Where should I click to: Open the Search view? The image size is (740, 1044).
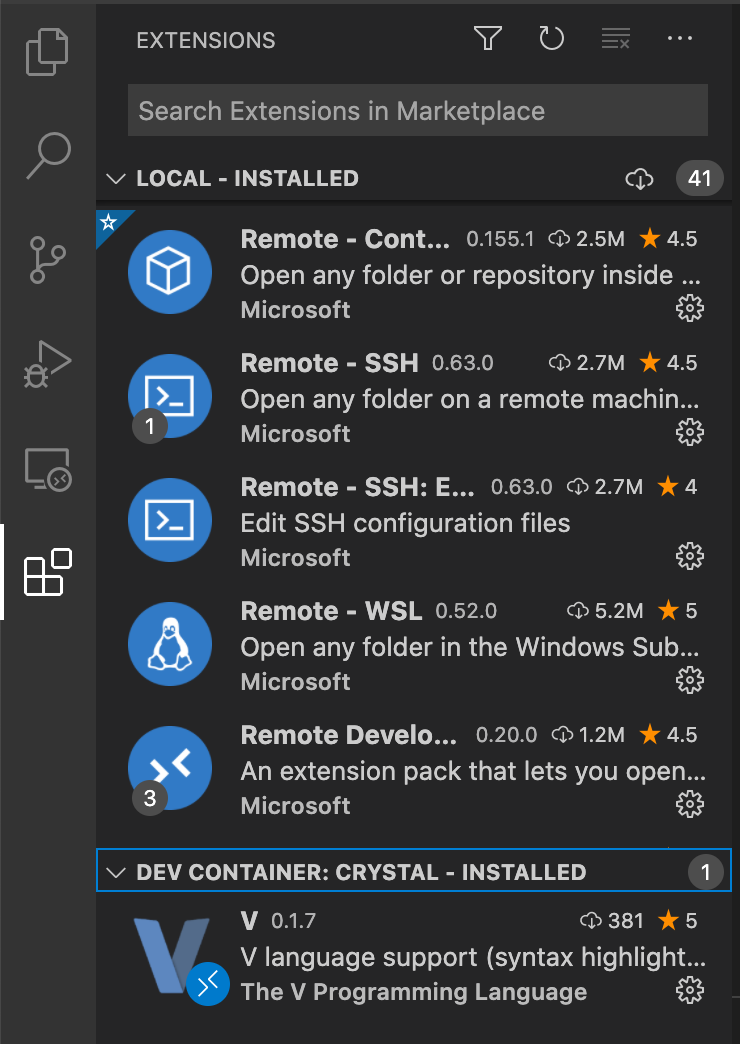point(47,155)
